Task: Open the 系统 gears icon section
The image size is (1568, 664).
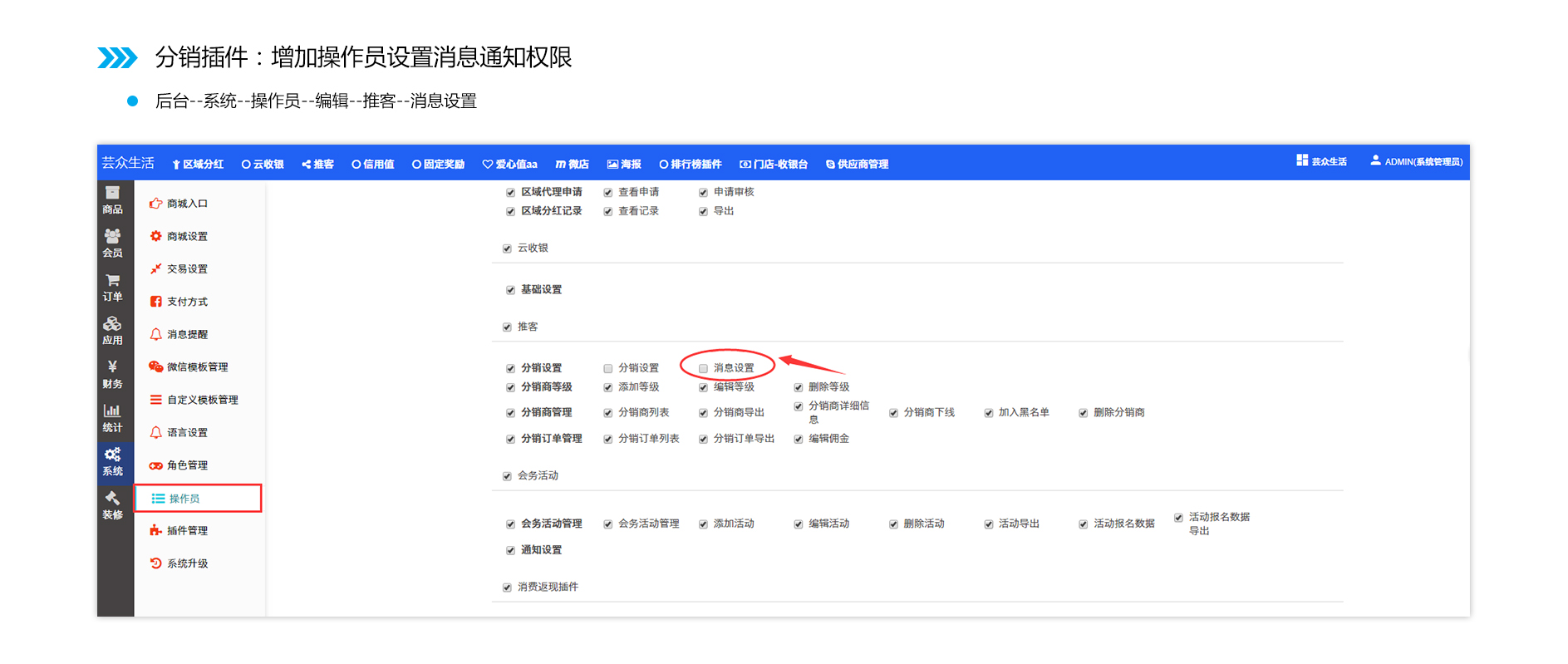Action: tap(112, 461)
